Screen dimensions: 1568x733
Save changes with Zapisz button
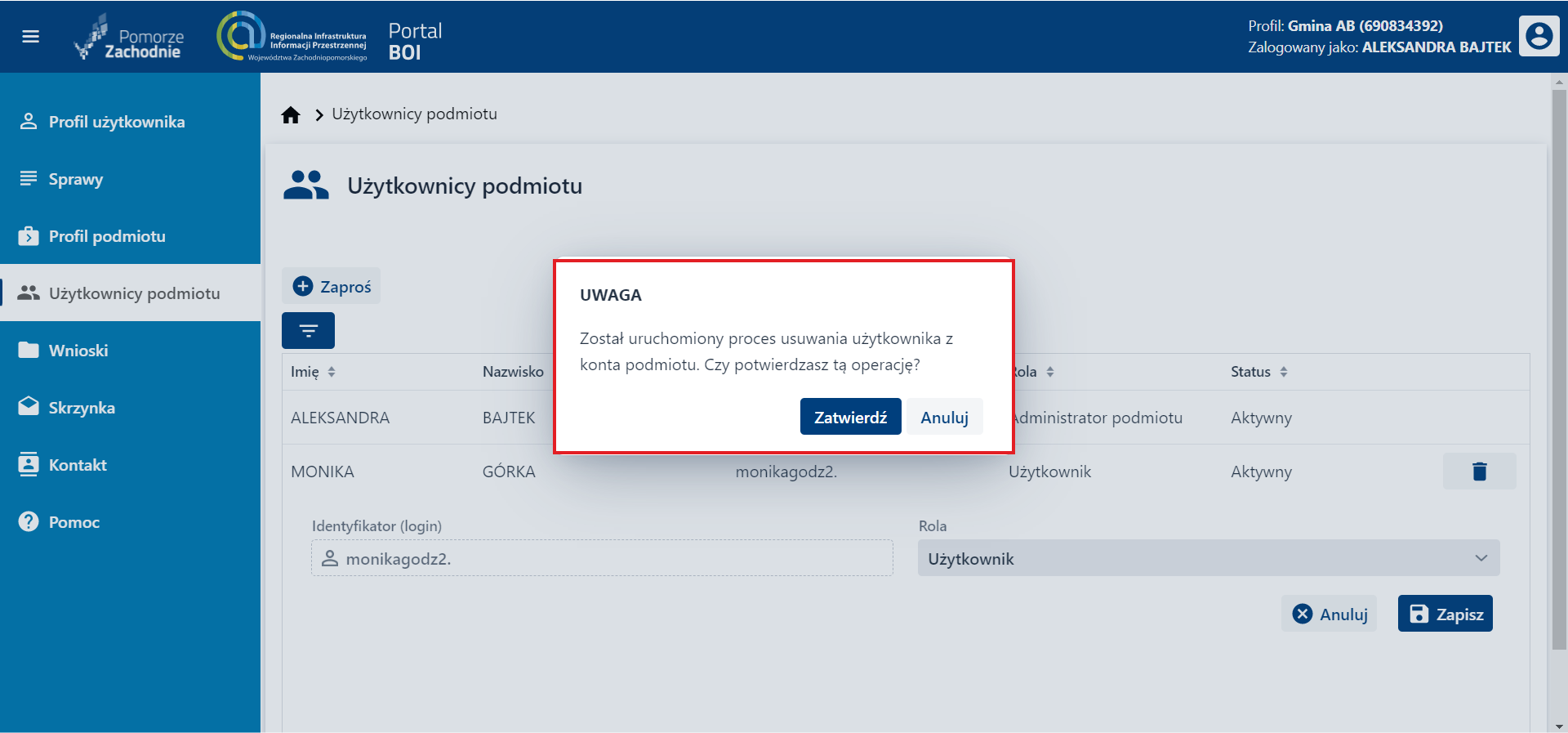tap(1445, 614)
